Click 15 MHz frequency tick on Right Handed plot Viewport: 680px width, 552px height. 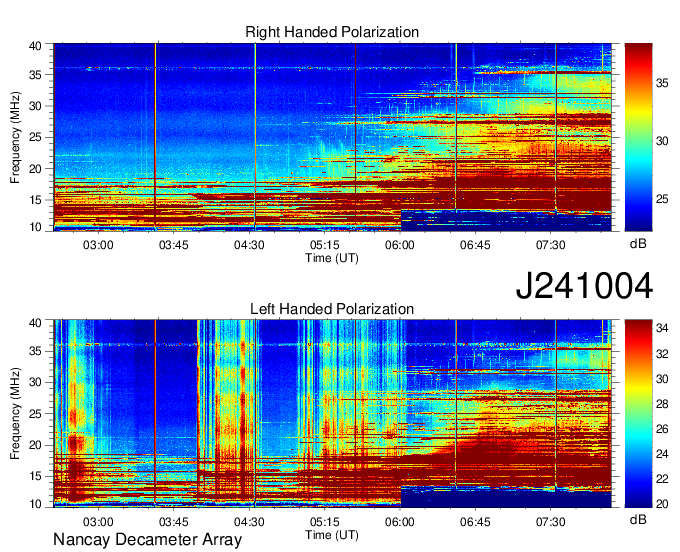tap(36, 200)
